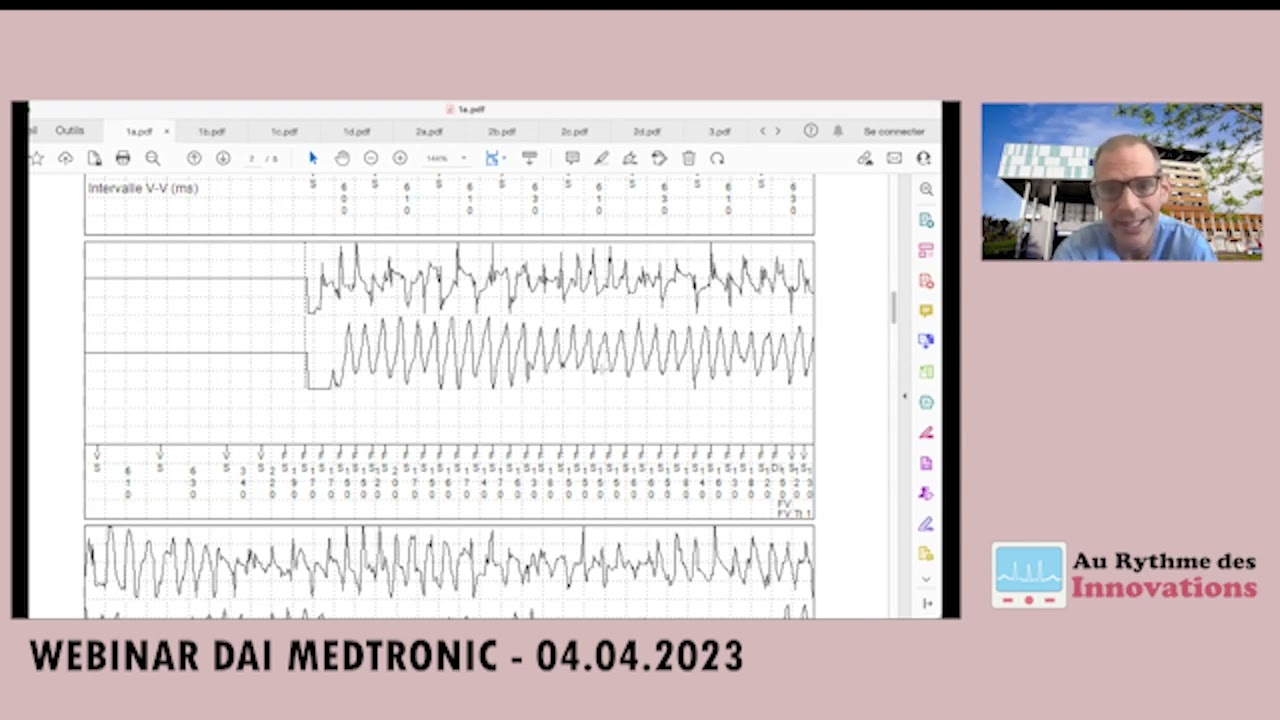Image resolution: width=1280 pixels, height=720 pixels.
Task: Open the blue combine files tool in right panel
Action: click(x=926, y=341)
